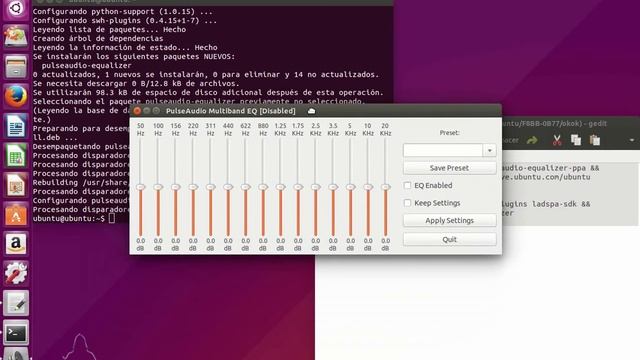640x360 pixels.
Task: Click the 156 Hz slider handle
Action: [176, 187]
